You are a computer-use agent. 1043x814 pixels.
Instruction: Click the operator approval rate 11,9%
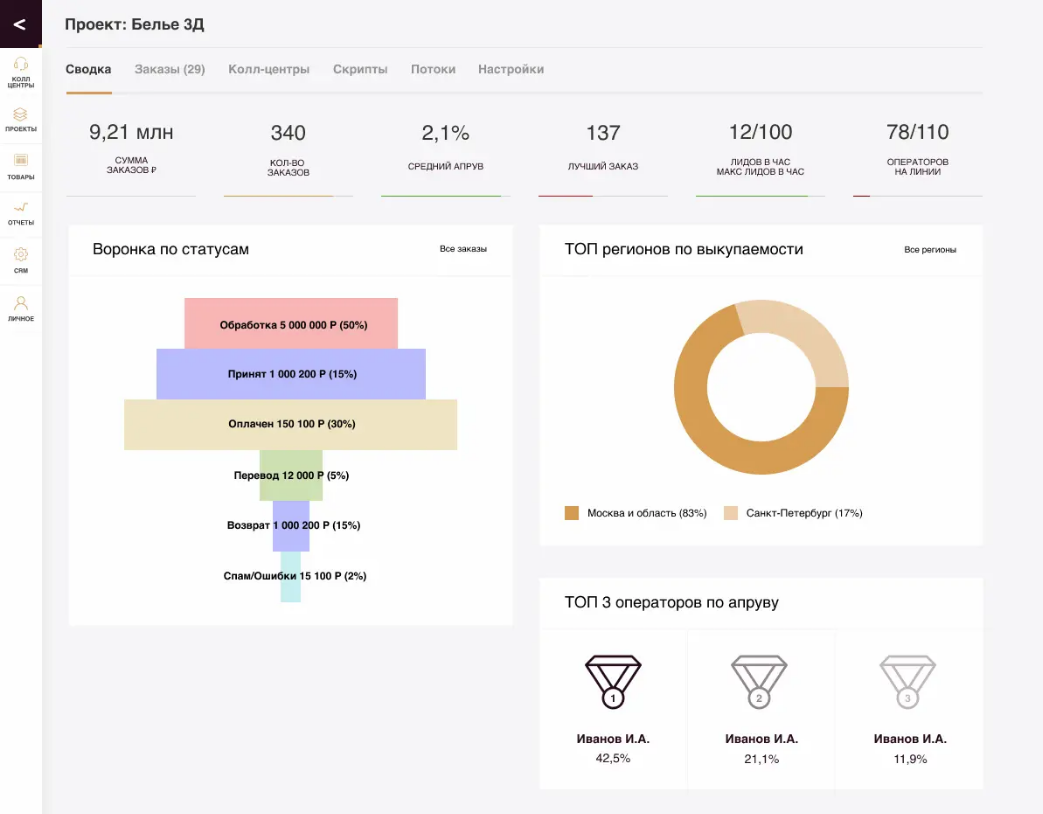click(910, 759)
